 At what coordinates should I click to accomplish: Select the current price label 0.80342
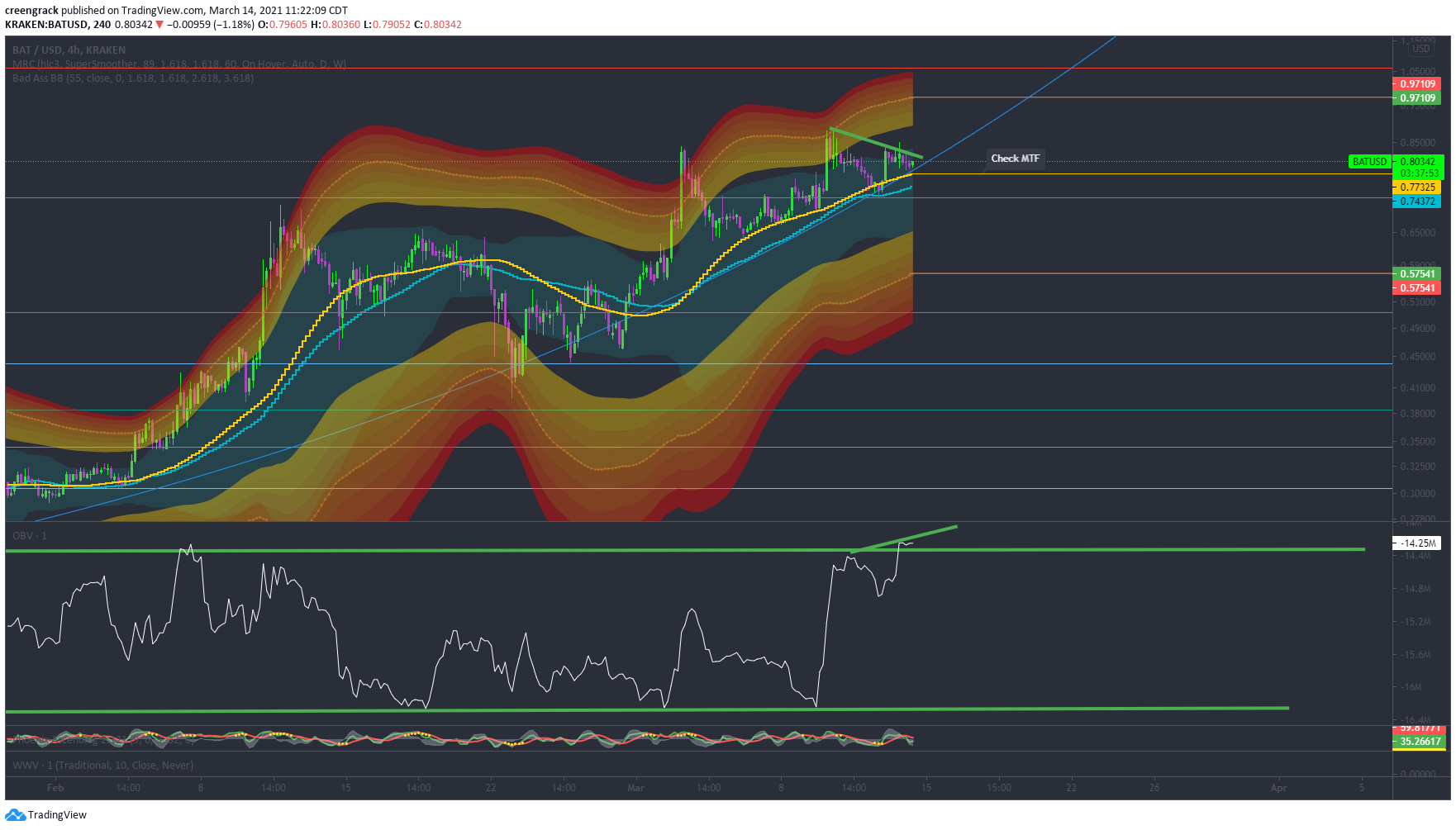[1419, 162]
